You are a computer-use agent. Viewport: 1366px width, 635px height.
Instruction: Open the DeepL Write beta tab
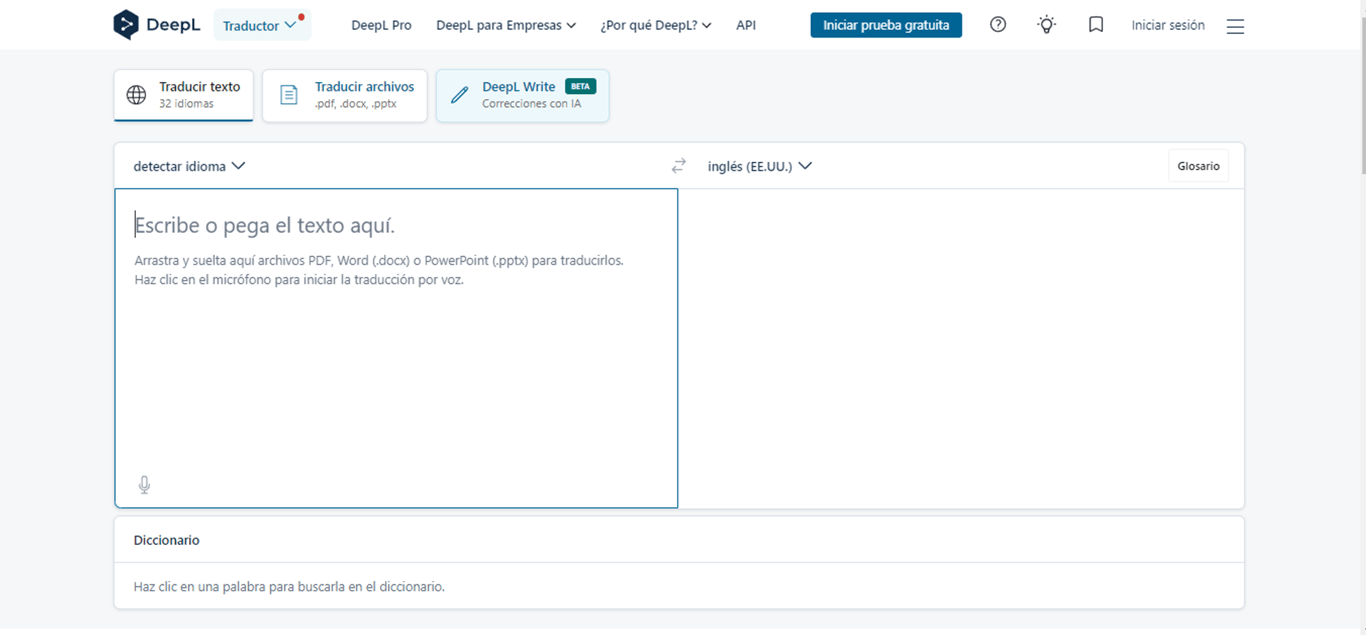pyautogui.click(x=522, y=95)
